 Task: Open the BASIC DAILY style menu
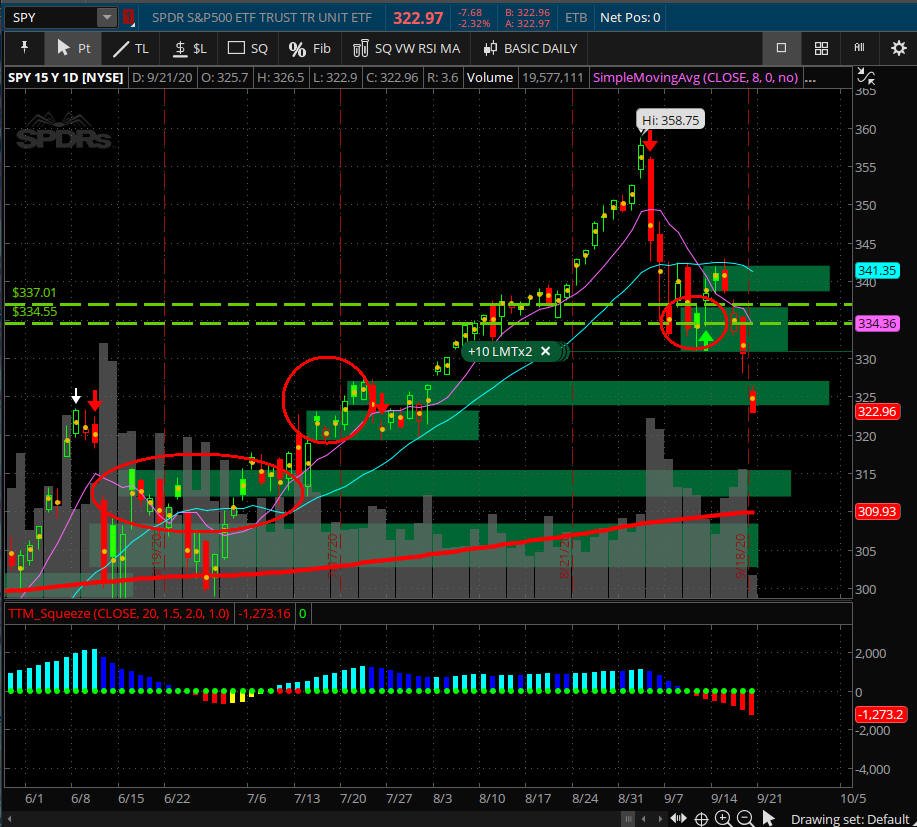530,48
